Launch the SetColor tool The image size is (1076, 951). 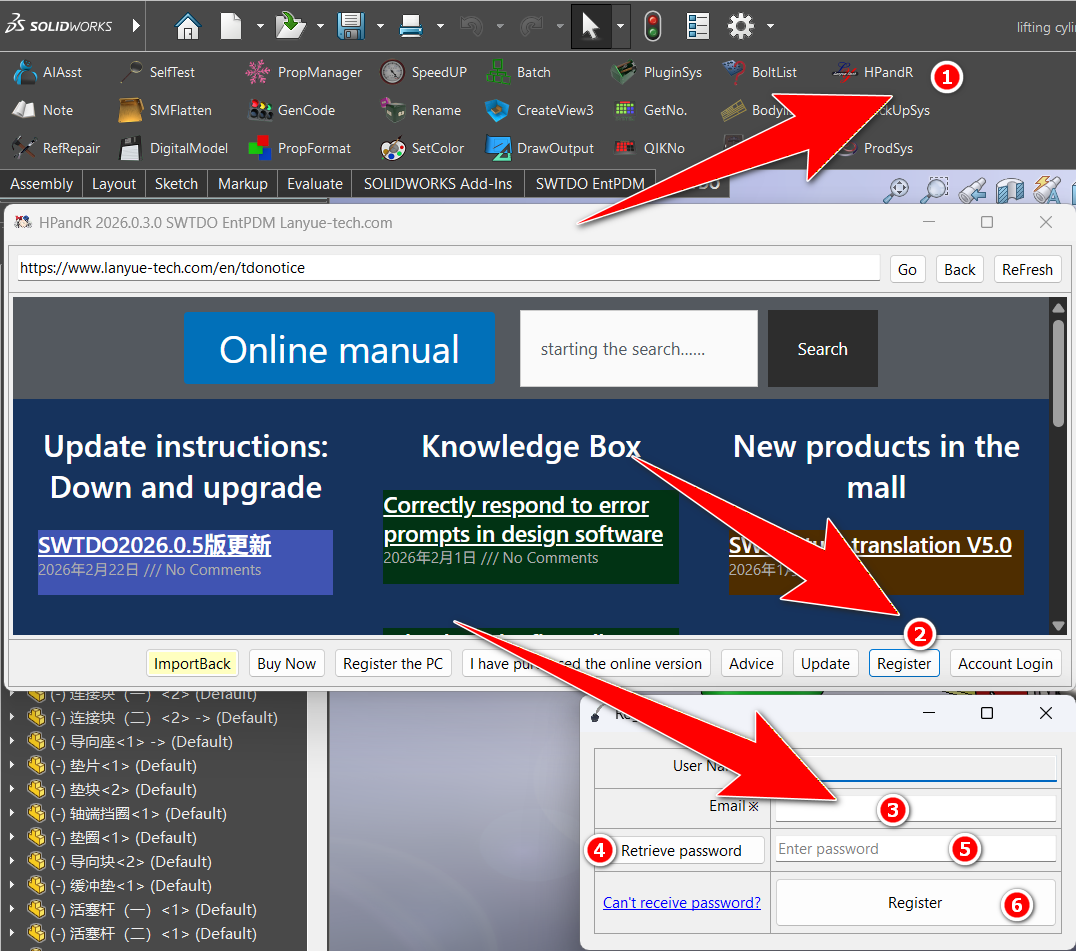point(422,148)
